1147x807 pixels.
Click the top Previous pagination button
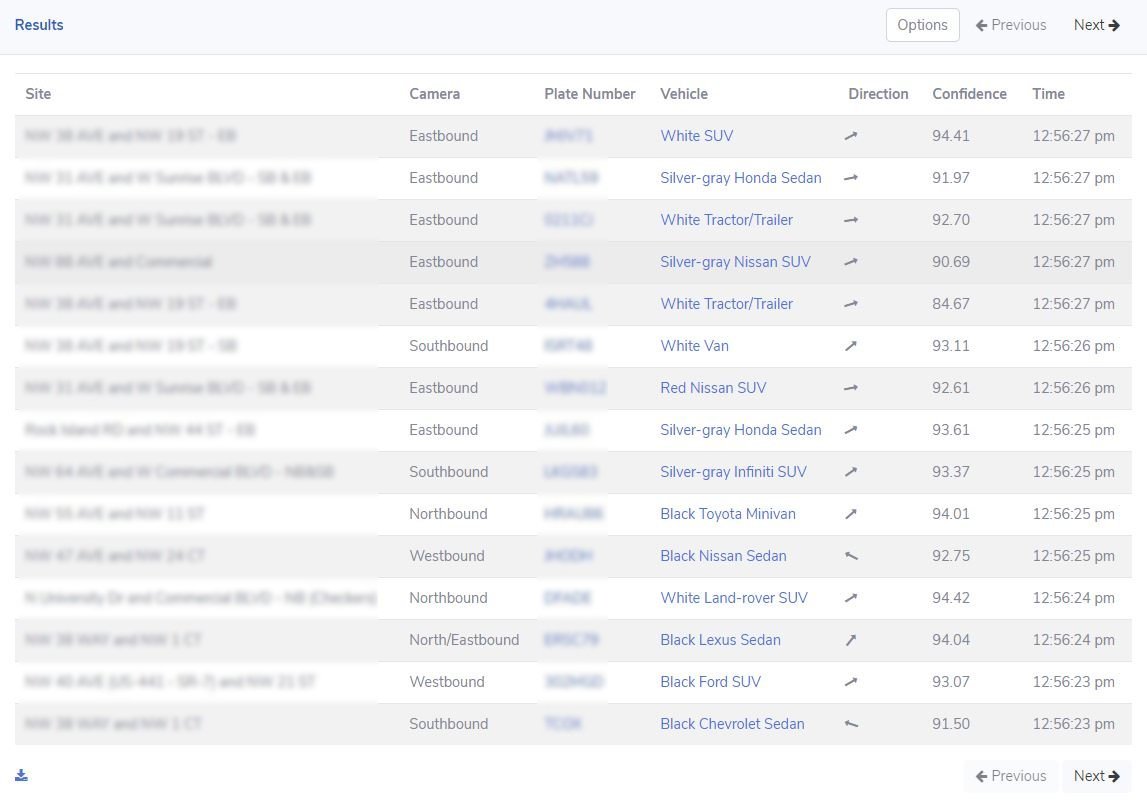pos(1011,25)
